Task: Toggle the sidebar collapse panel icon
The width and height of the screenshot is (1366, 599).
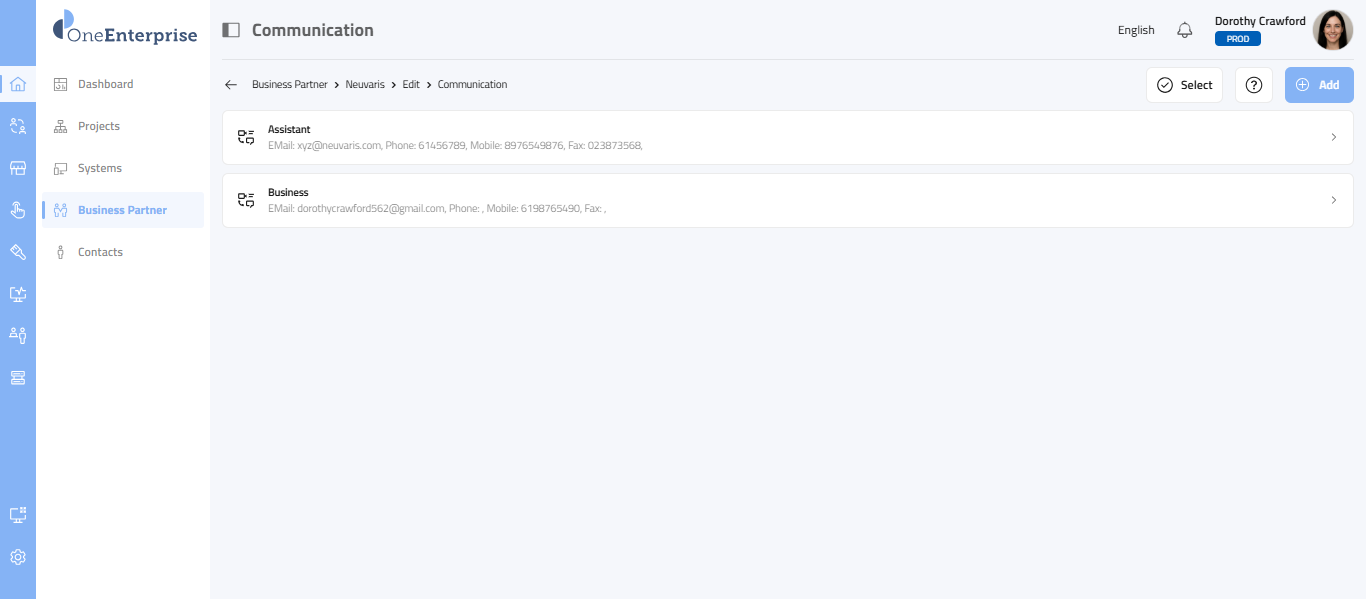Action: 231,30
